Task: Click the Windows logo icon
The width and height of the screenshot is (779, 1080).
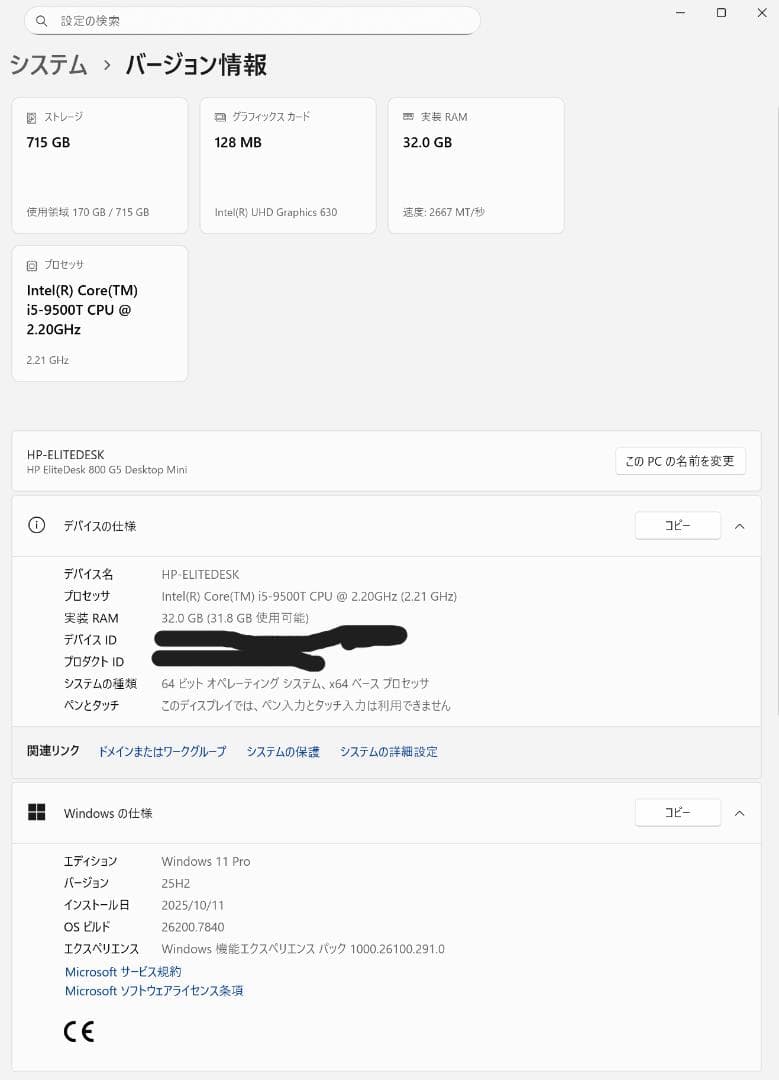Action: pyautogui.click(x=37, y=813)
